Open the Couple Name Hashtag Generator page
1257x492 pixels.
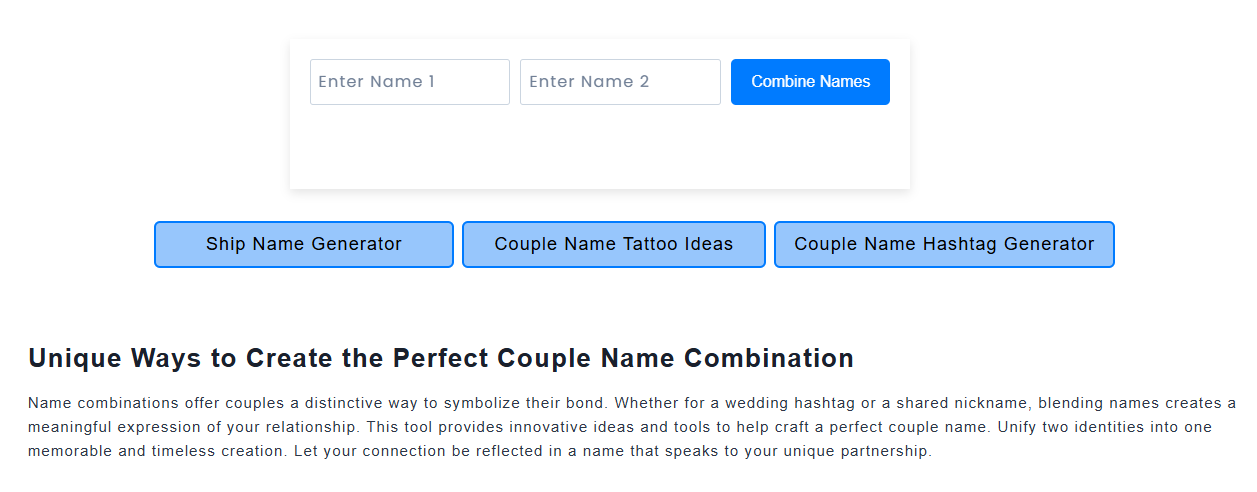click(944, 244)
